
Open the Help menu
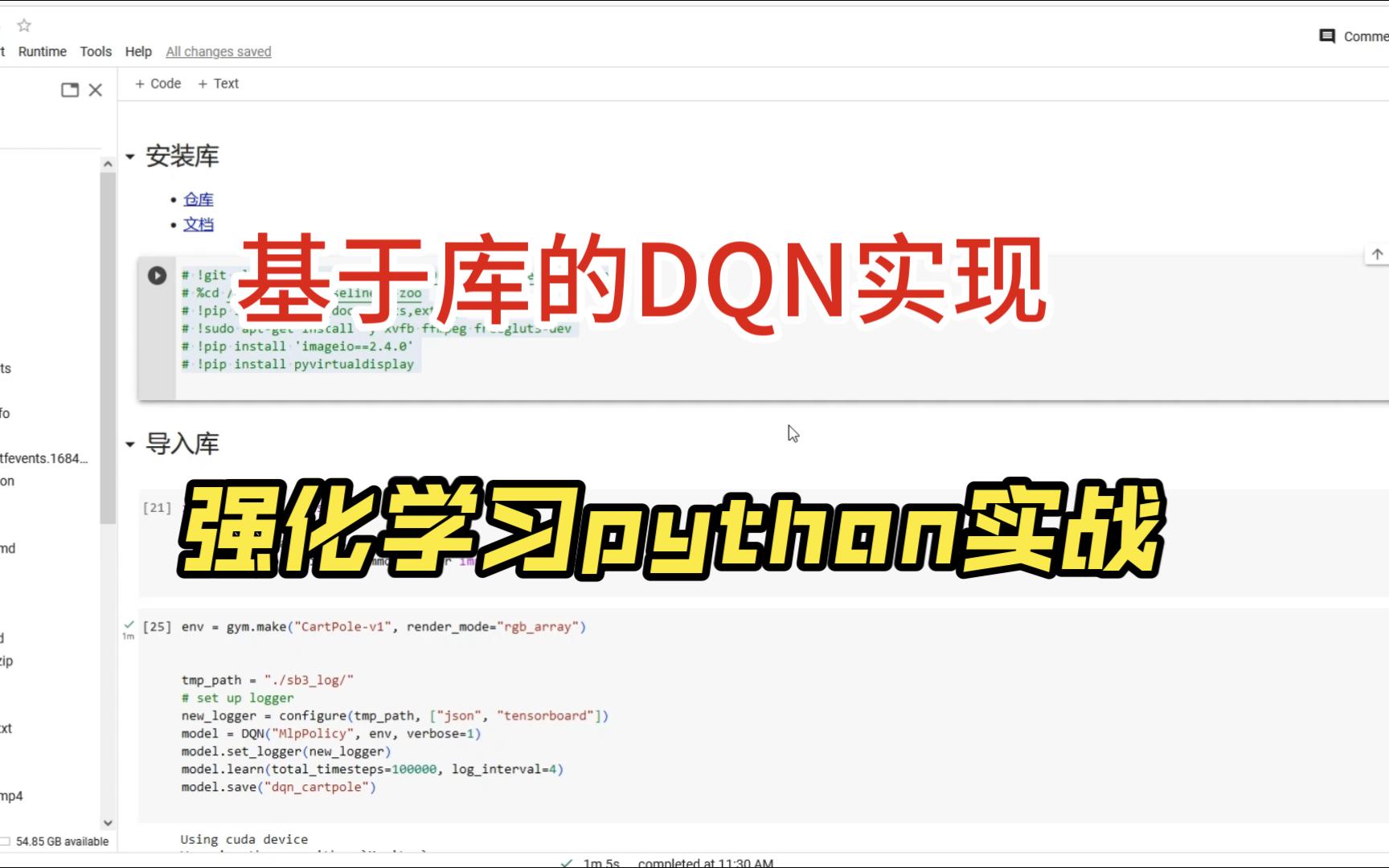point(138,51)
